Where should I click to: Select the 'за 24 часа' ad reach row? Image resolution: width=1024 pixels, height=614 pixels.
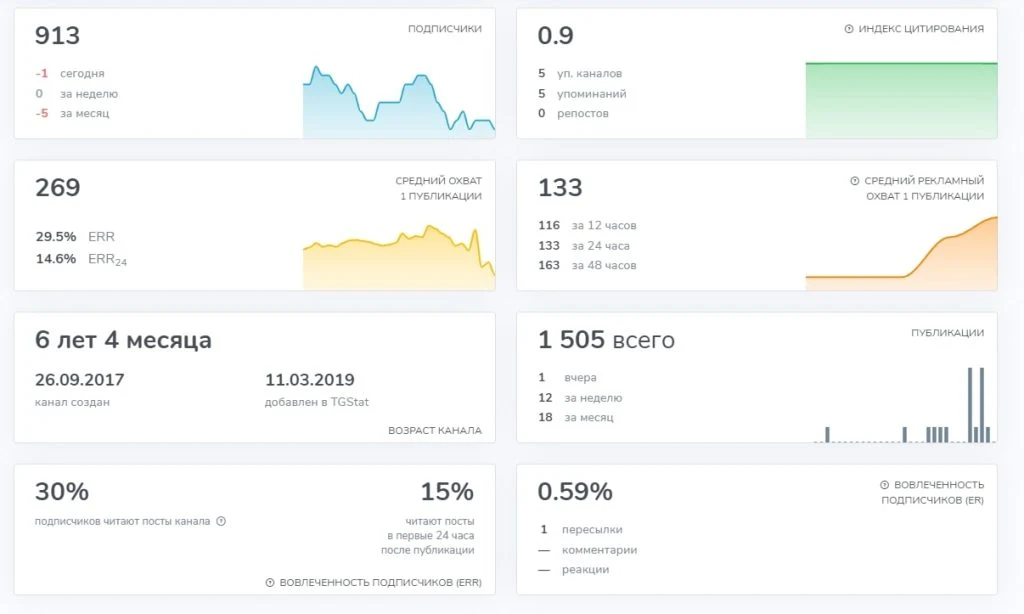pyautogui.click(x=584, y=246)
